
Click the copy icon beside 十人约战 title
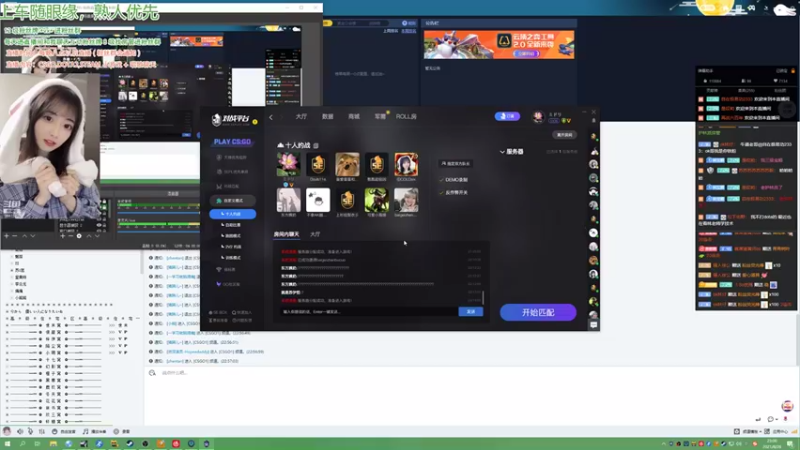(x=316, y=145)
